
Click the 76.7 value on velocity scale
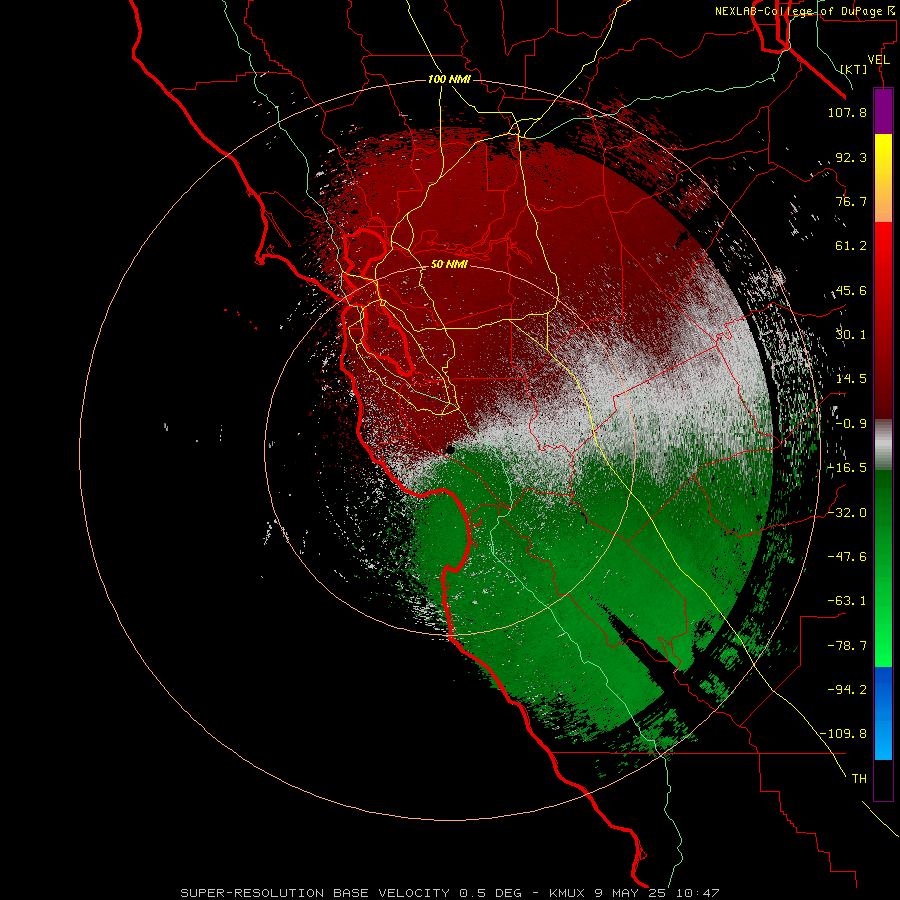851,201
